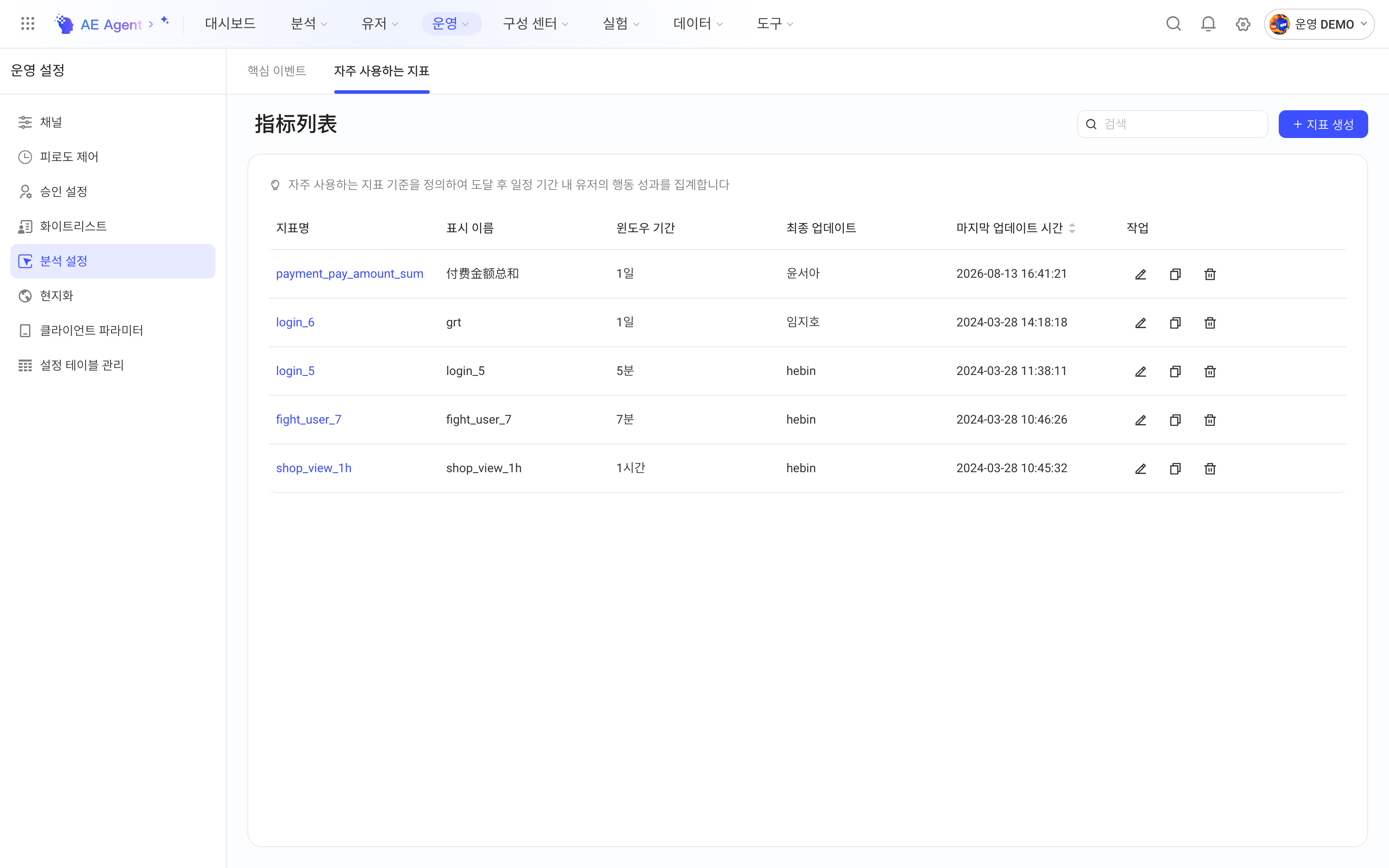Delete the fight_user_7 metric
Viewport: 1389px width, 868px height.
pos(1210,420)
